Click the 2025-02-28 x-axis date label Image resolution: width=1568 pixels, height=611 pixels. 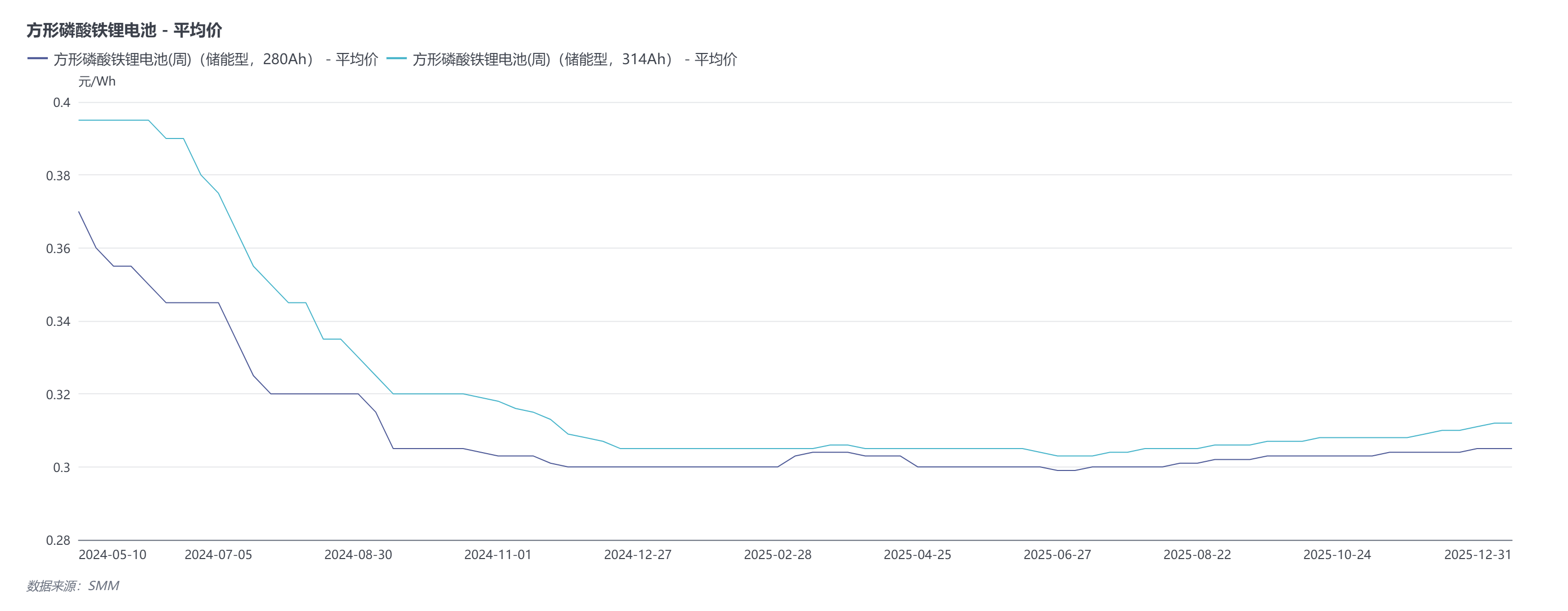(777, 555)
